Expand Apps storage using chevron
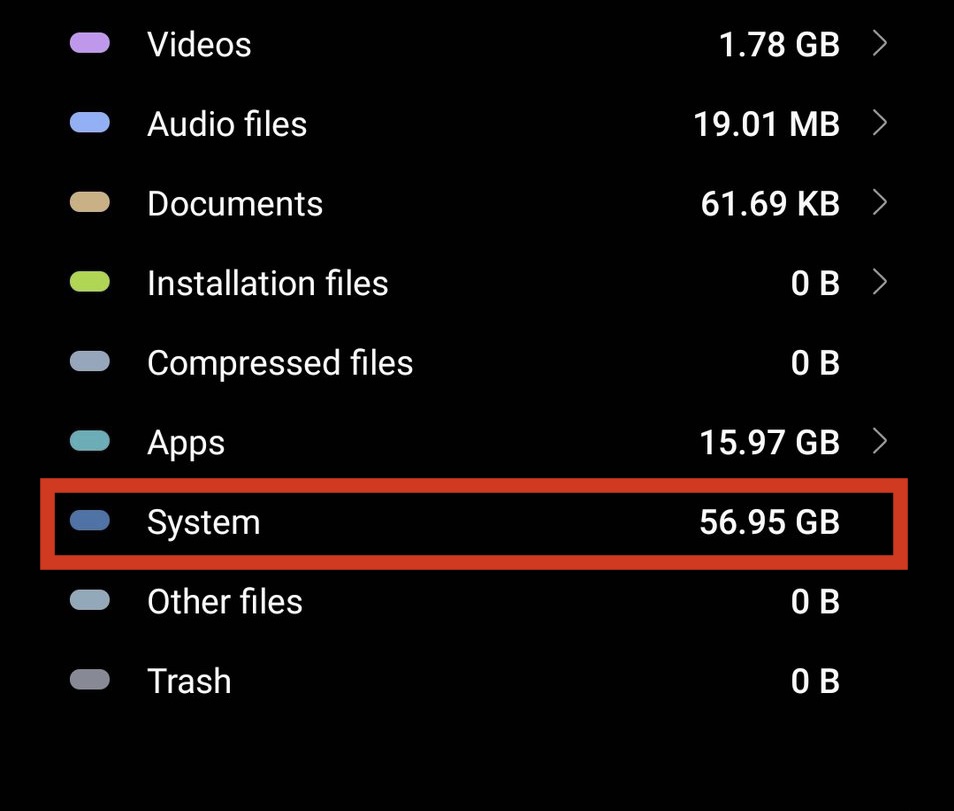The width and height of the screenshot is (954, 811). tap(879, 441)
